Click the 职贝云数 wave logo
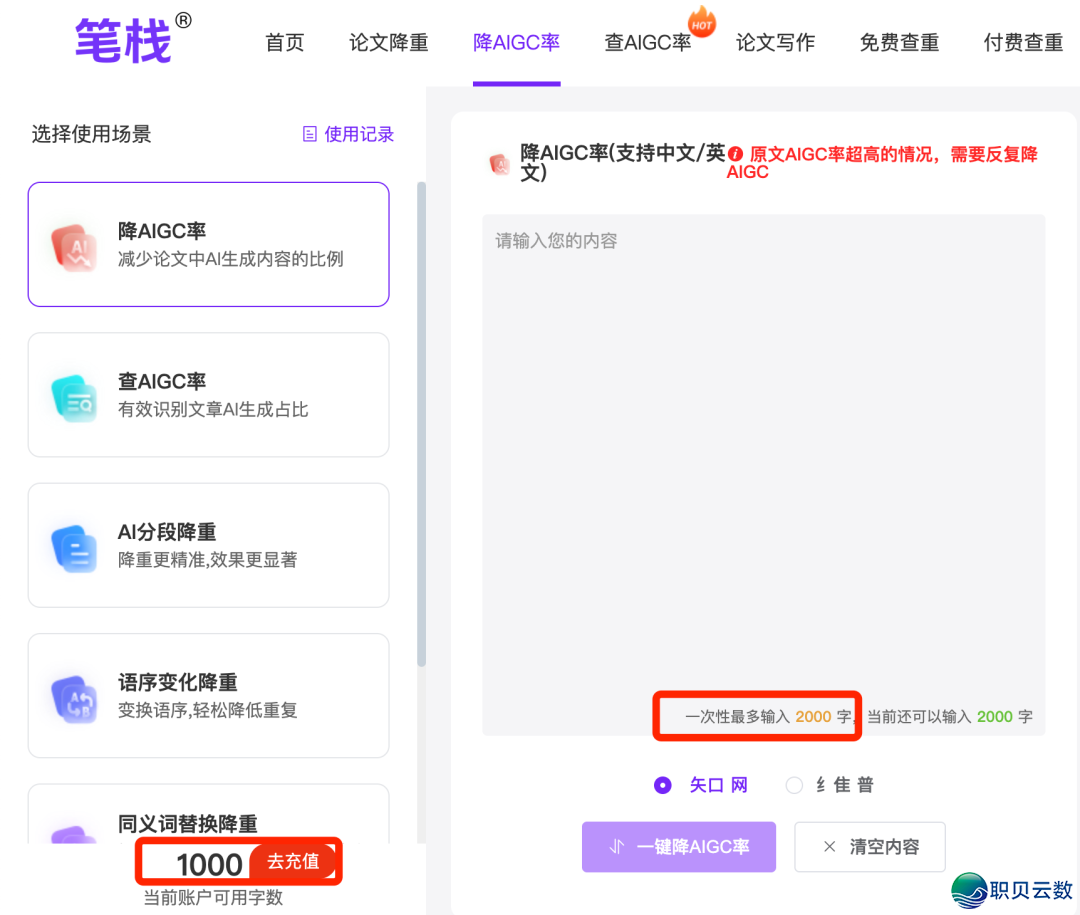1080x915 pixels. point(968,889)
